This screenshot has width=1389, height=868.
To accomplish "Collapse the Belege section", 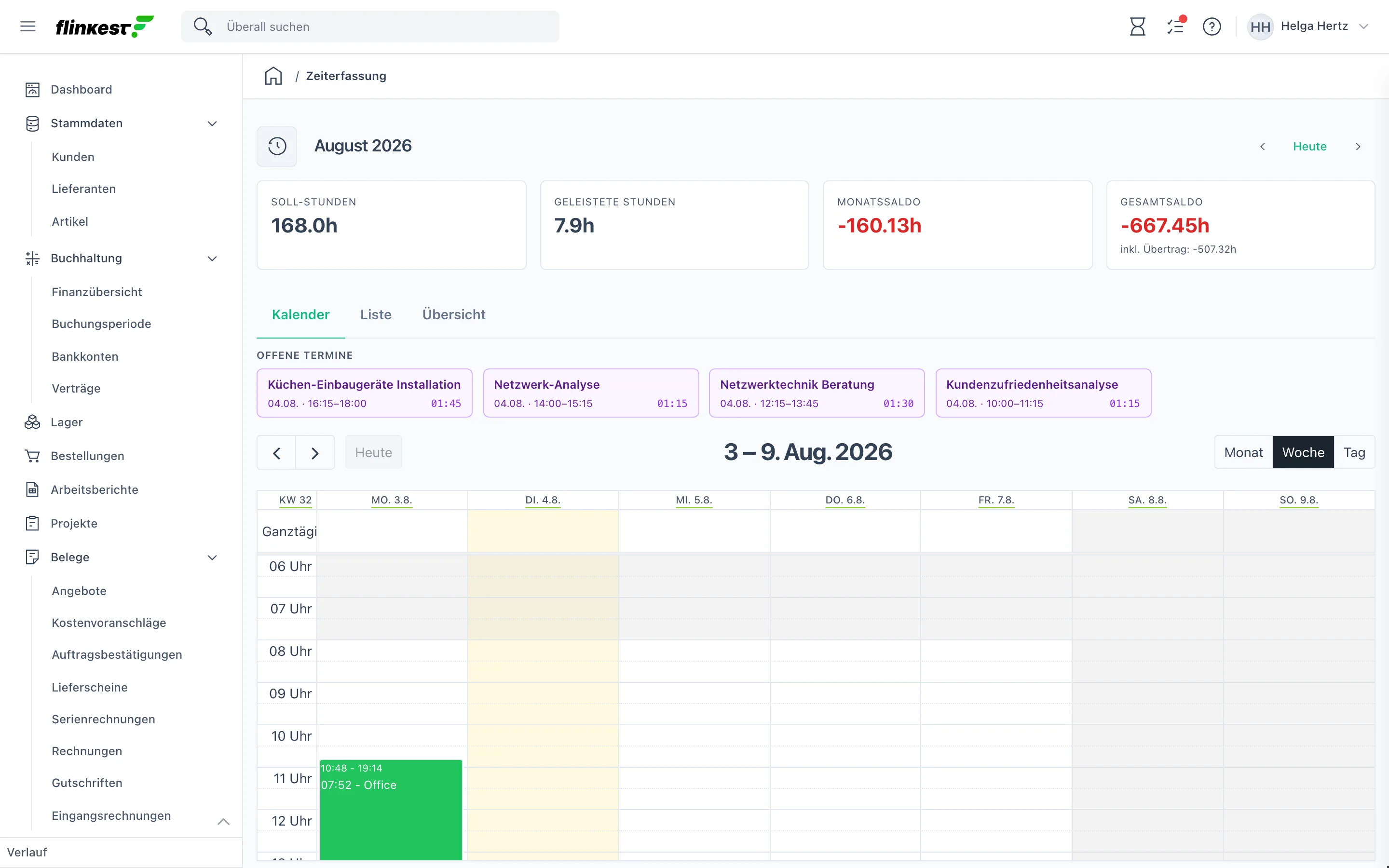I will click(212, 557).
